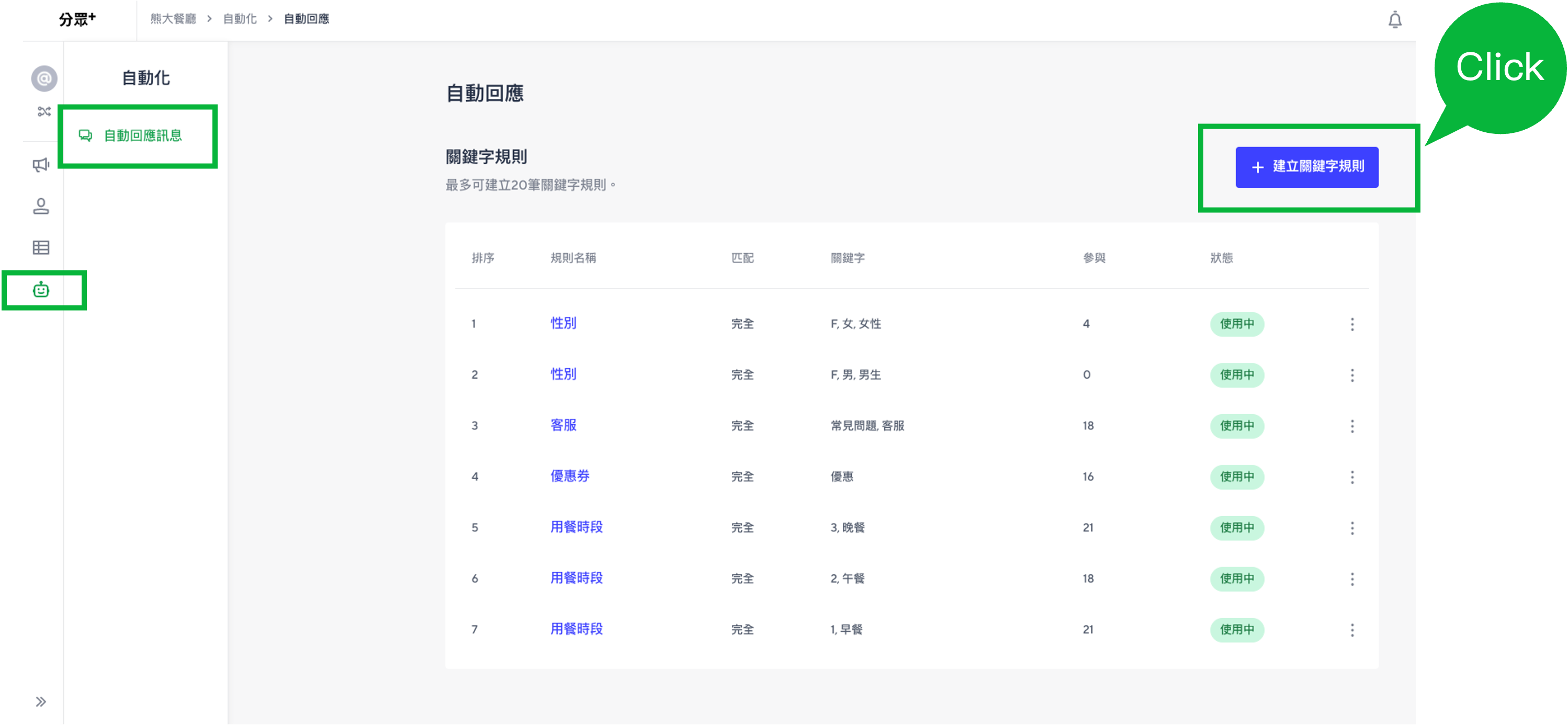Click the shuffle journey sidebar icon

click(x=44, y=111)
